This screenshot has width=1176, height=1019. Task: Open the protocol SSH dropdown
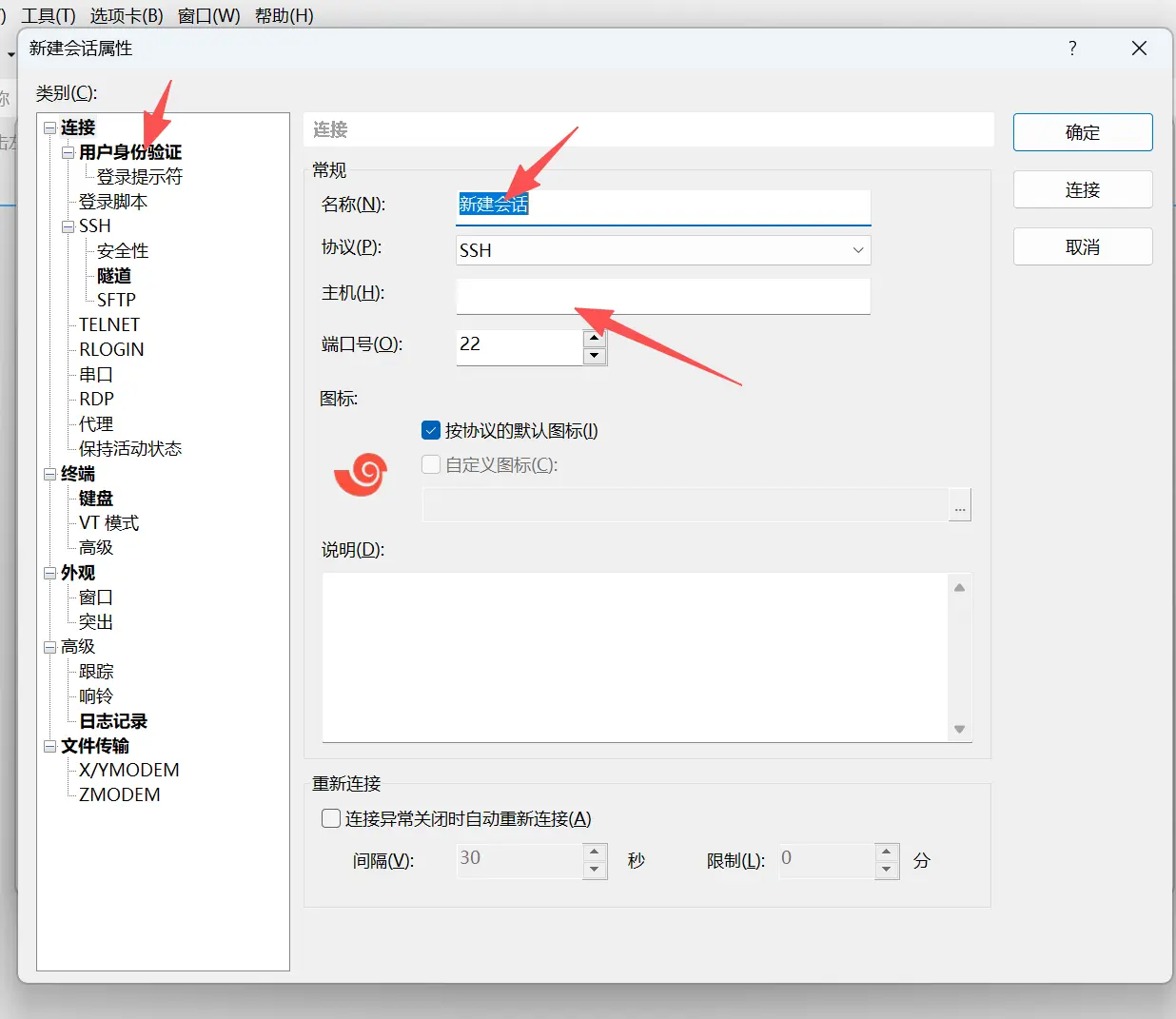[x=663, y=250]
